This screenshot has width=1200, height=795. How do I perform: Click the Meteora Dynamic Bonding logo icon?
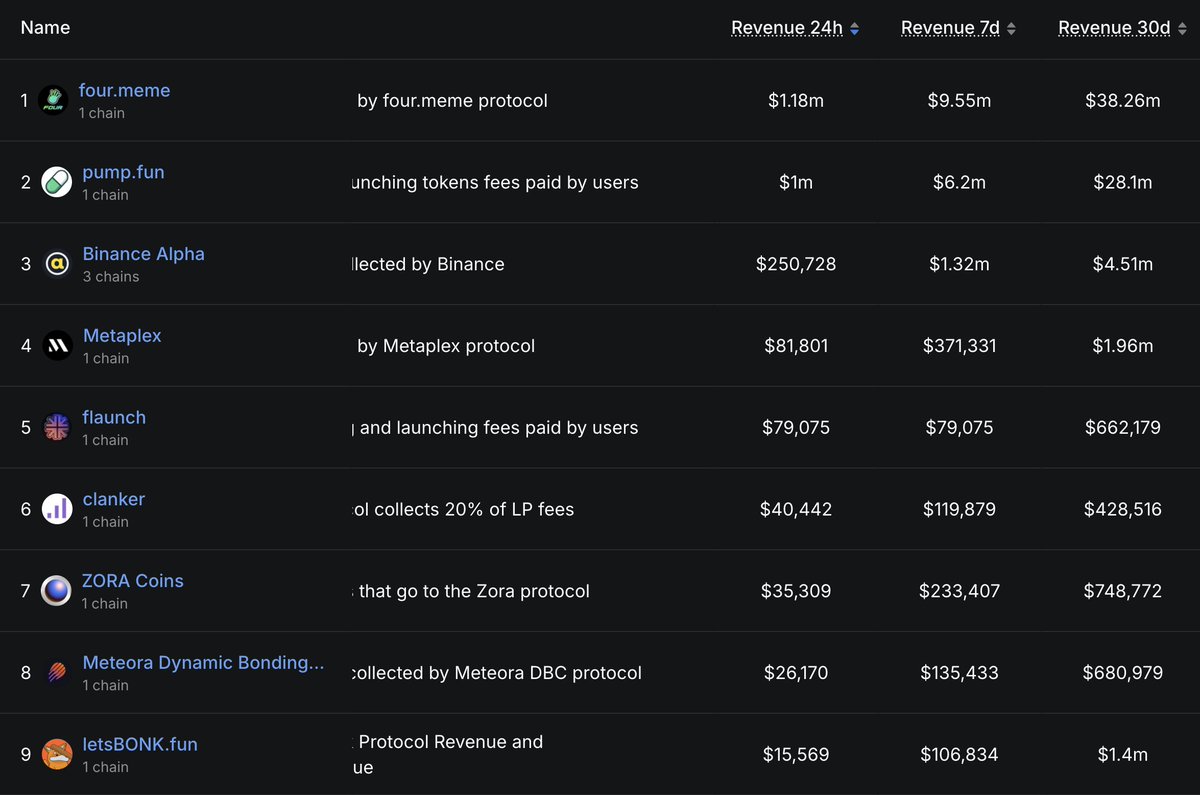click(57, 673)
